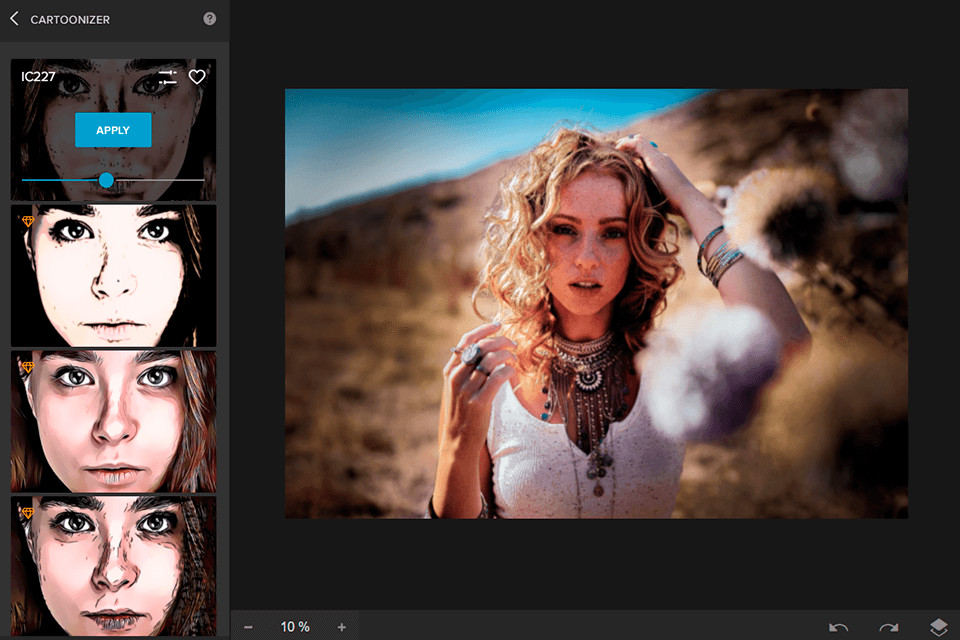Expand the zoom percentage control
960x640 pixels.
(295, 627)
